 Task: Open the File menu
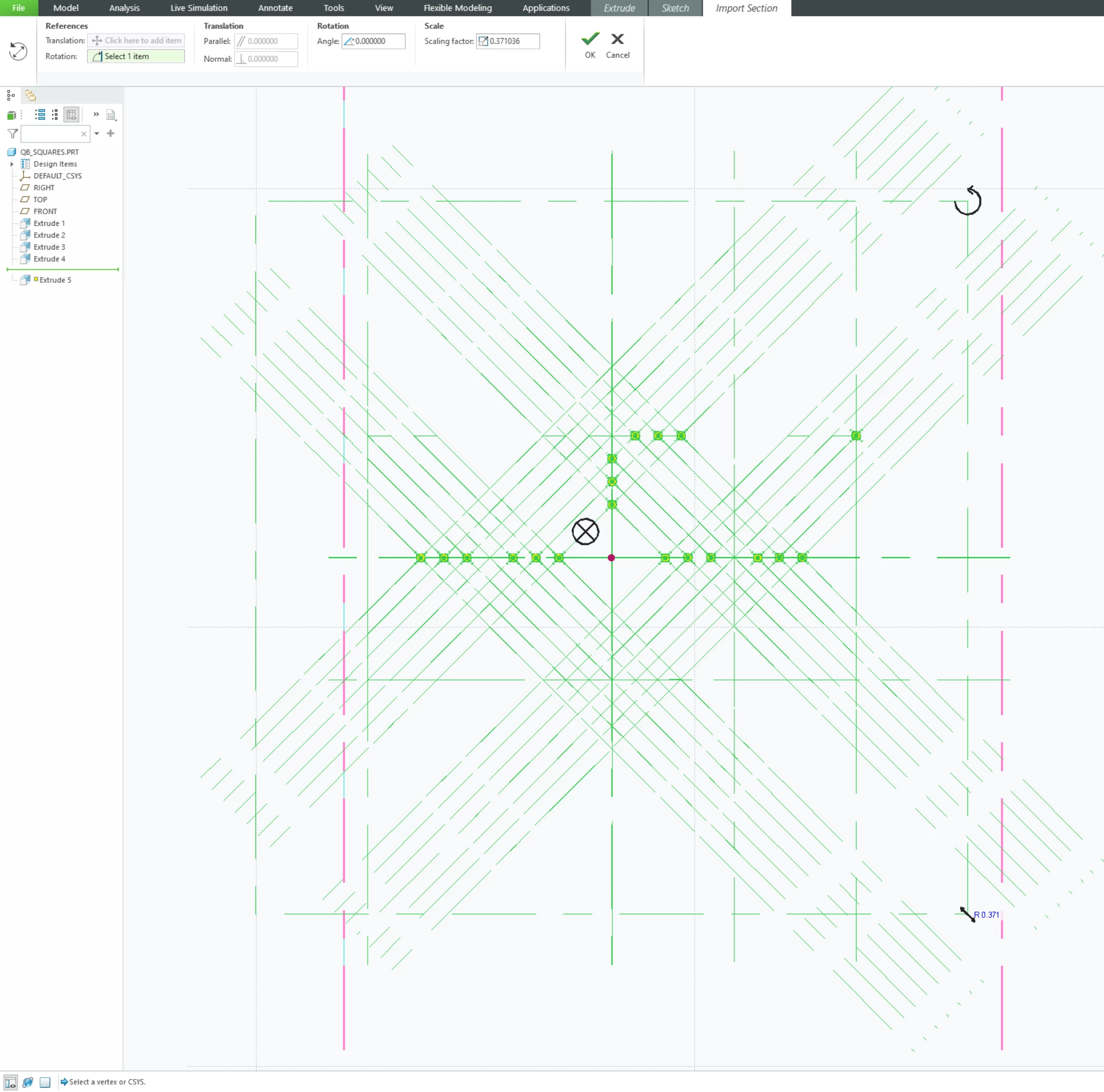pos(19,8)
